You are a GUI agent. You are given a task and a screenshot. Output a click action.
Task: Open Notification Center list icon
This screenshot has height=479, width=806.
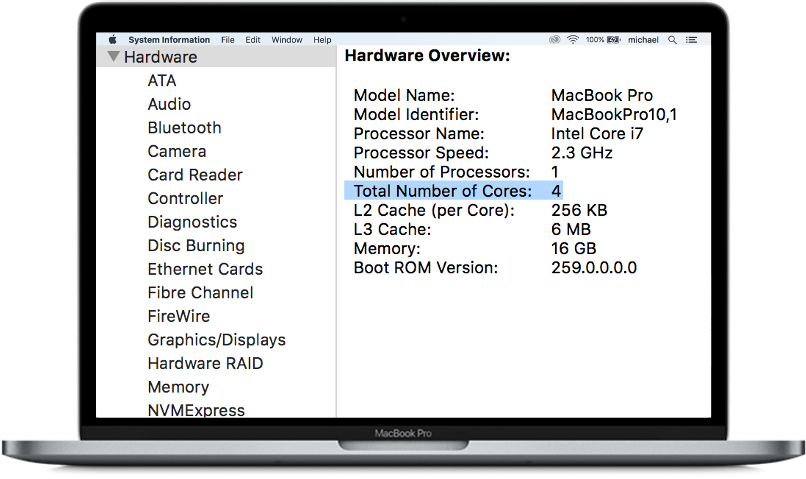pyautogui.click(x=691, y=40)
